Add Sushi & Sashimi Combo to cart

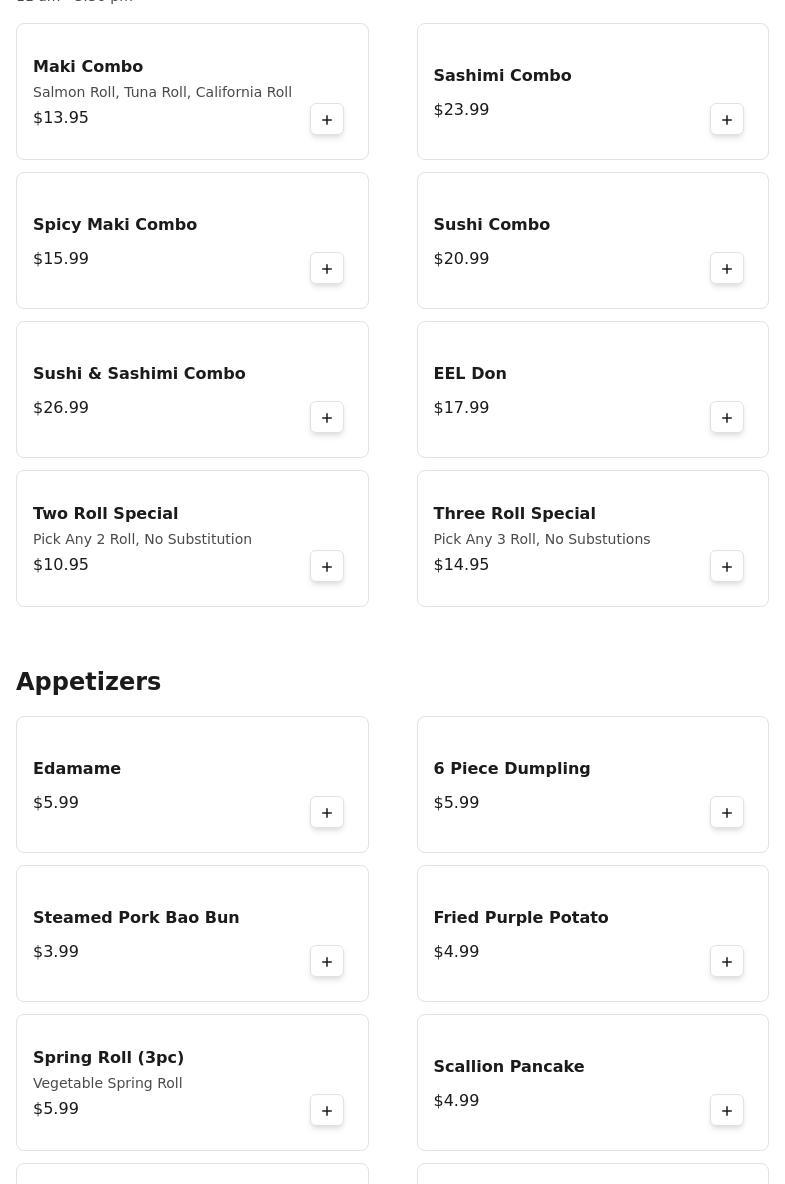[327, 418]
